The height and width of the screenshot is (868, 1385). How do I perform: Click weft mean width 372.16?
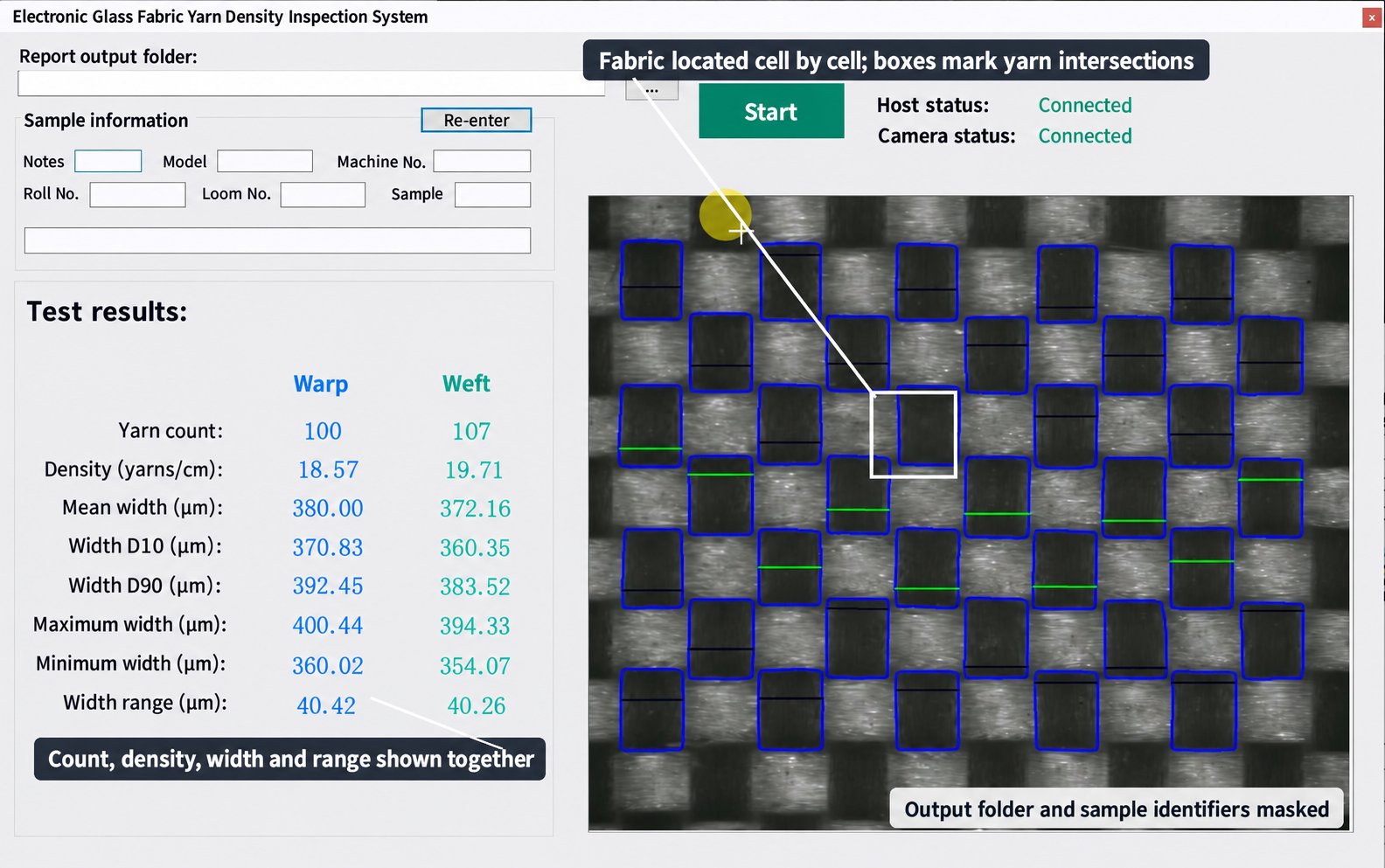[475, 509]
